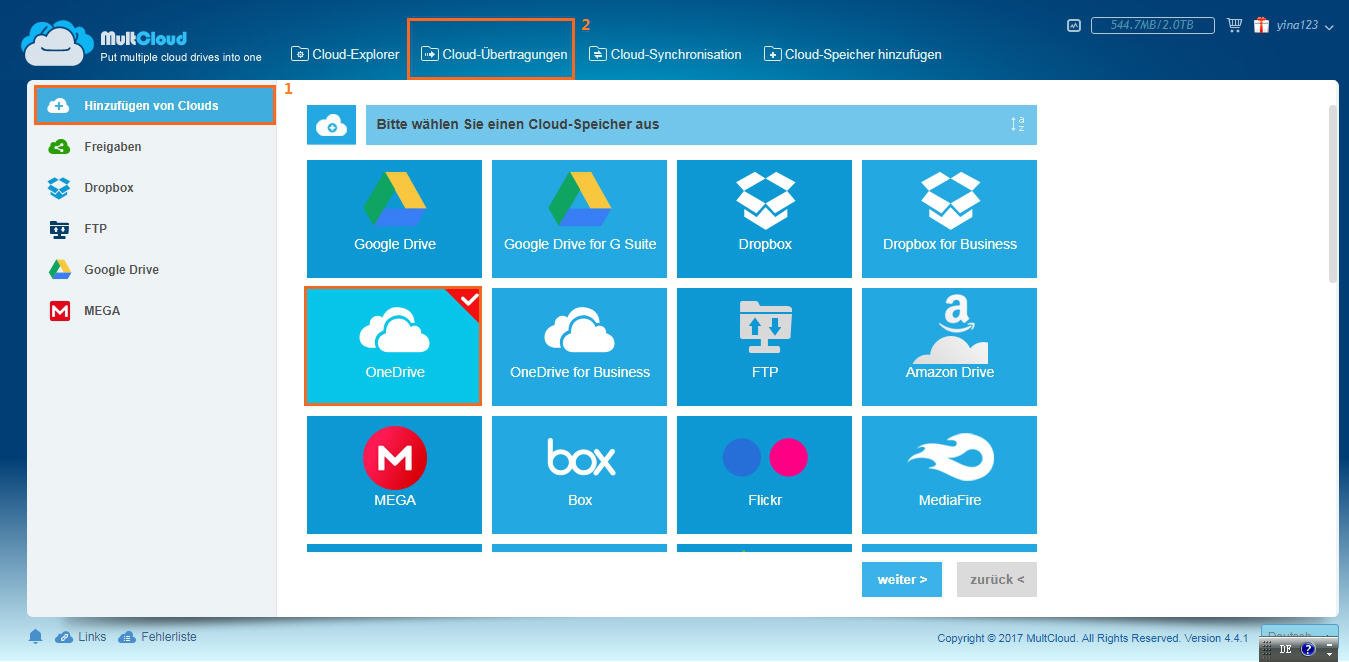Select the MediaFire tile
1349x662 pixels.
(949, 475)
